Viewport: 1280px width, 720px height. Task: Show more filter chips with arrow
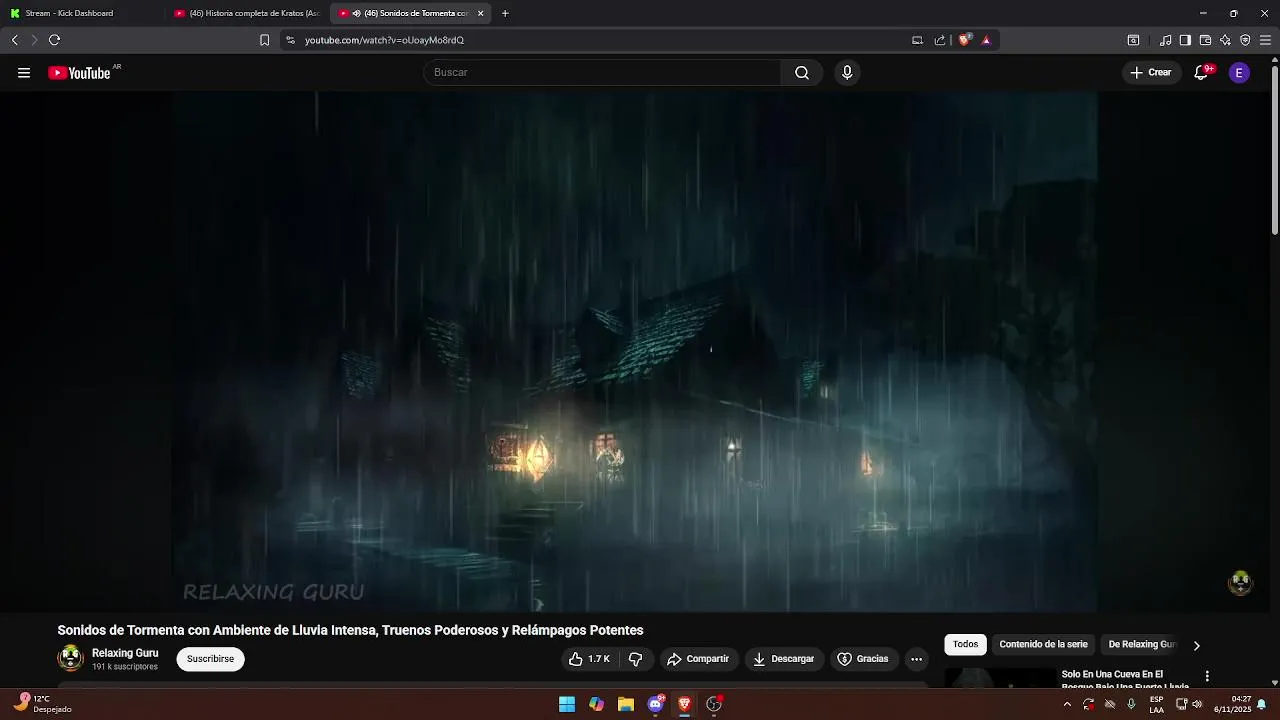point(1196,646)
